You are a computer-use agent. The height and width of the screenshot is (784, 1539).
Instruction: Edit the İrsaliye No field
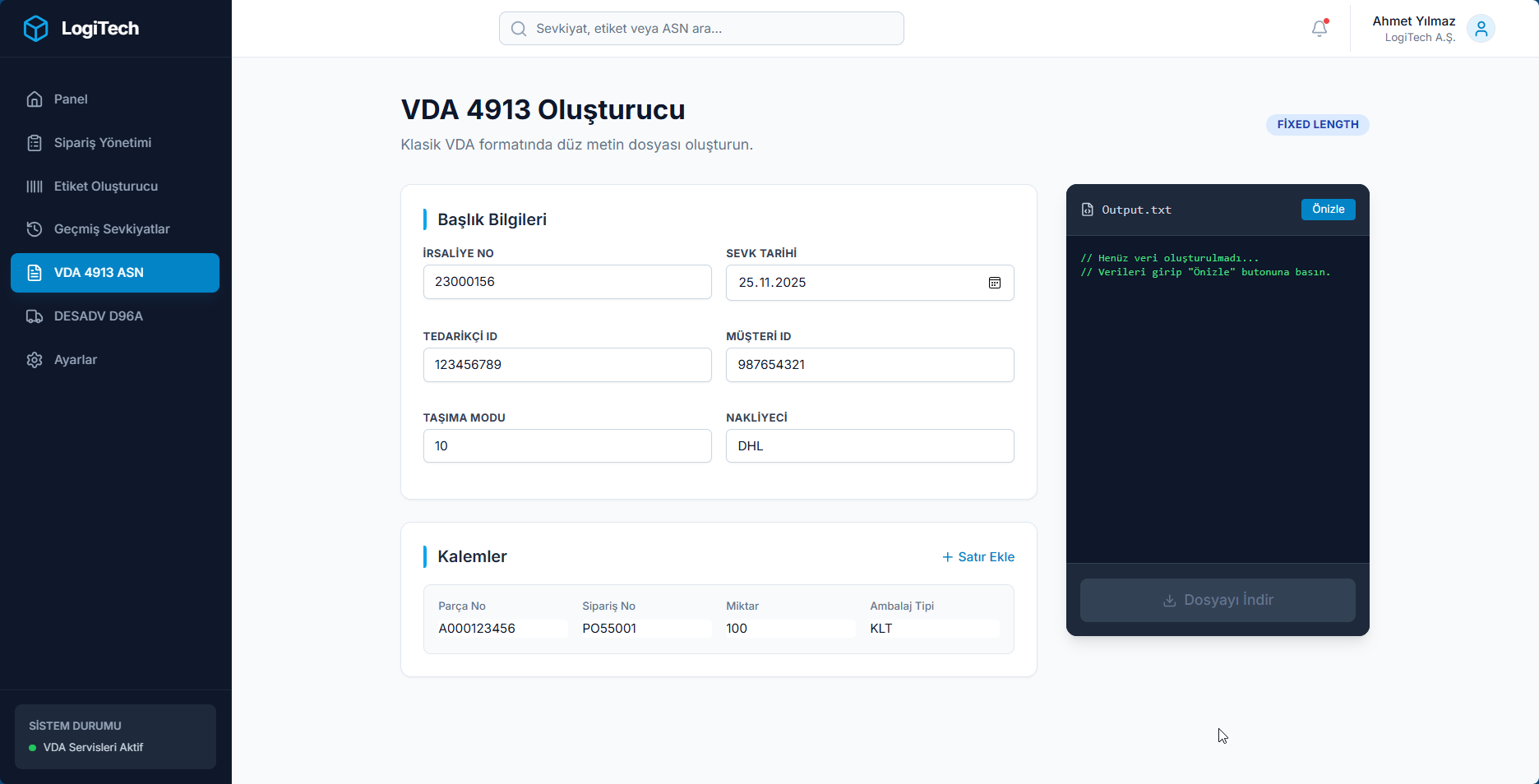coord(567,282)
